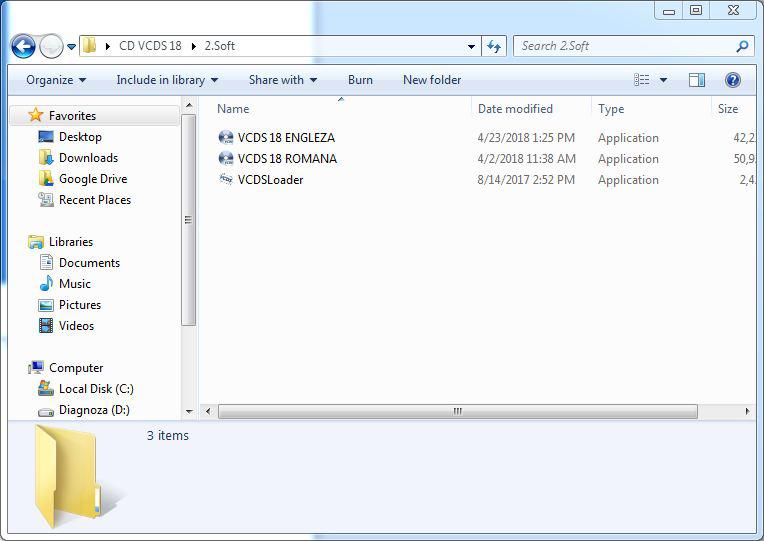Click the Recent Places icon
The width and height of the screenshot is (764, 541).
point(46,199)
